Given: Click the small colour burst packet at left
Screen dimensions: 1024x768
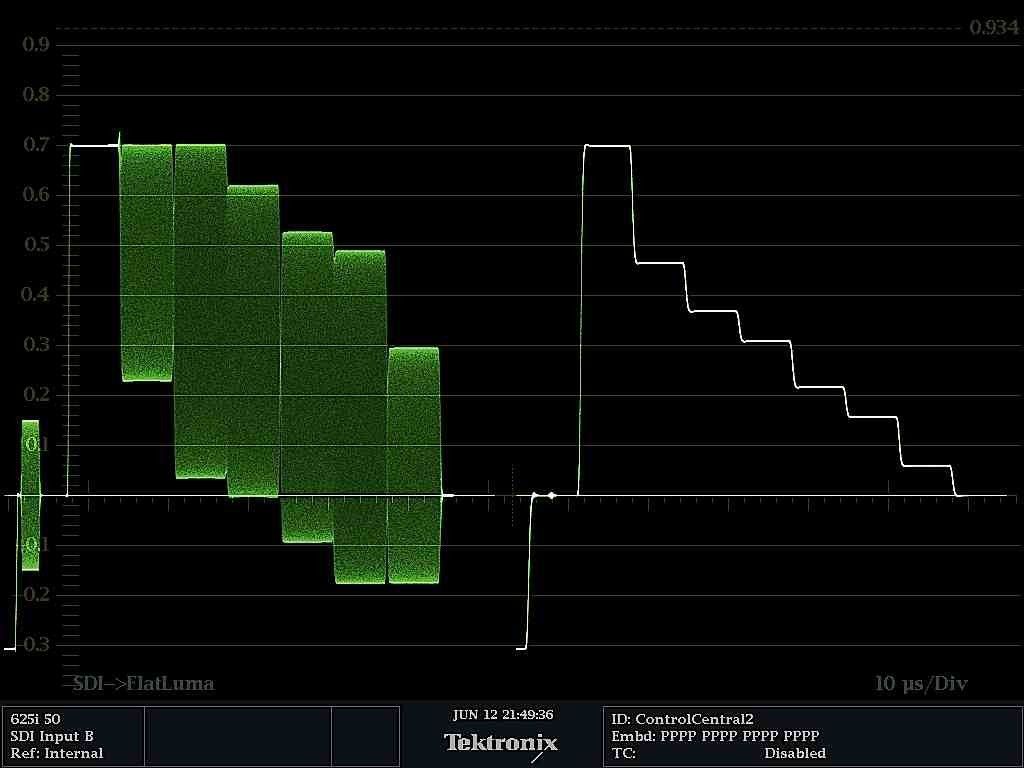Looking at the screenshot, I should 30,495.
